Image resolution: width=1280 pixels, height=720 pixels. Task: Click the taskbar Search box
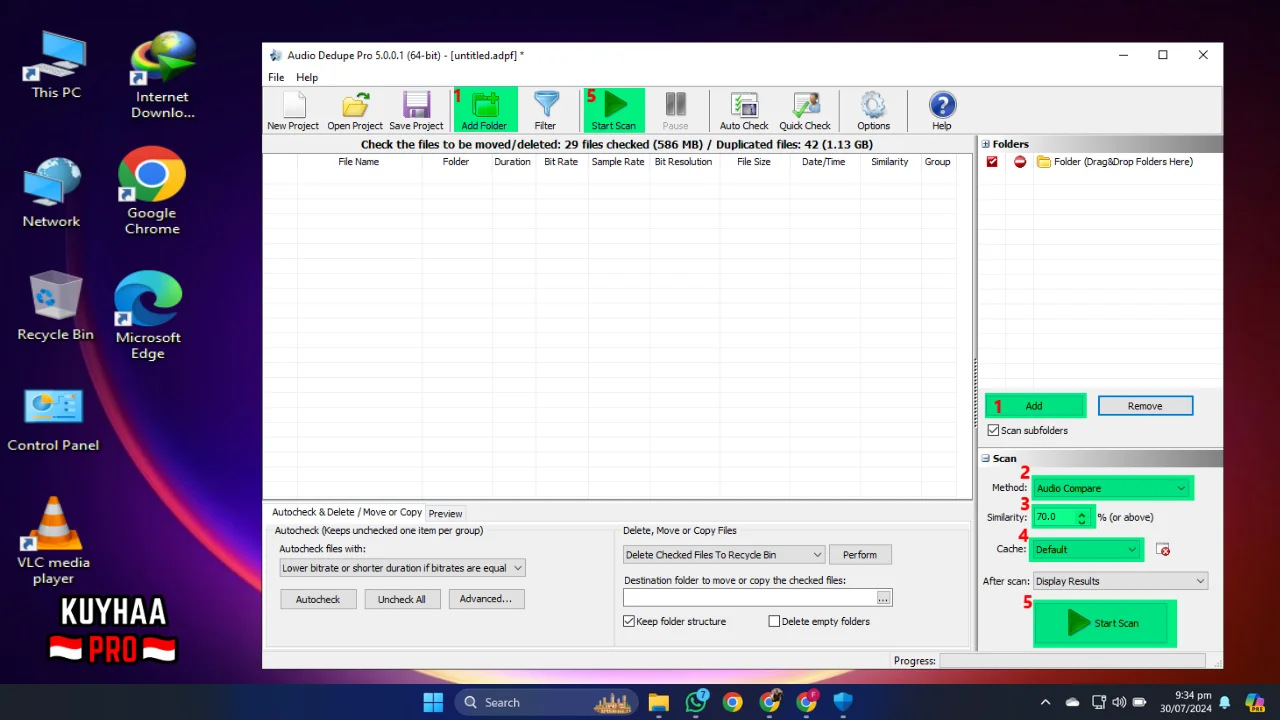coord(545,702)
